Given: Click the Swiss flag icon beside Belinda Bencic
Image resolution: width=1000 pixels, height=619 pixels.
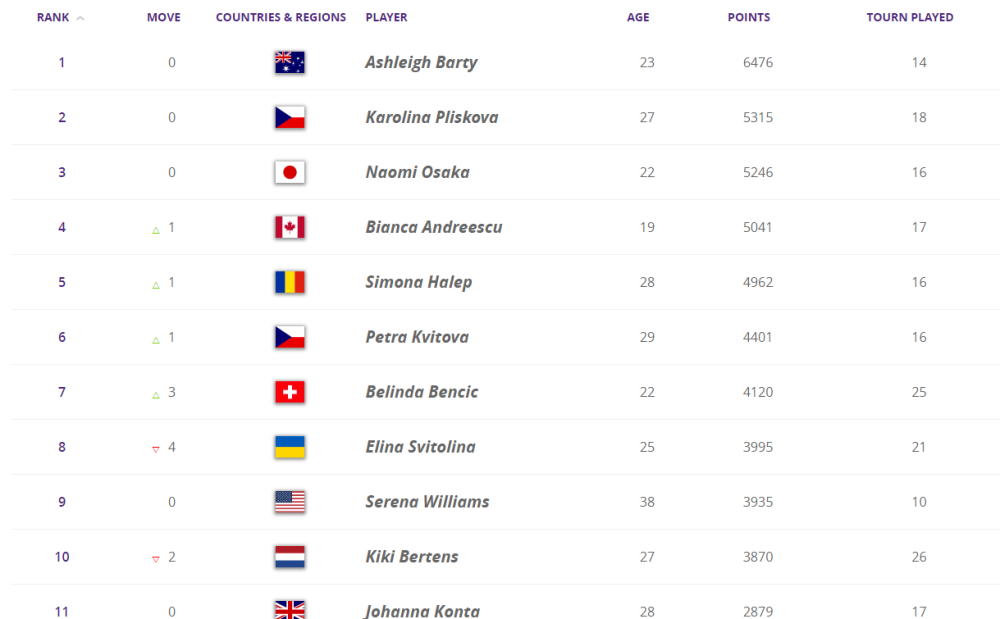Looking at the screenshot, I should click(289, 393).
